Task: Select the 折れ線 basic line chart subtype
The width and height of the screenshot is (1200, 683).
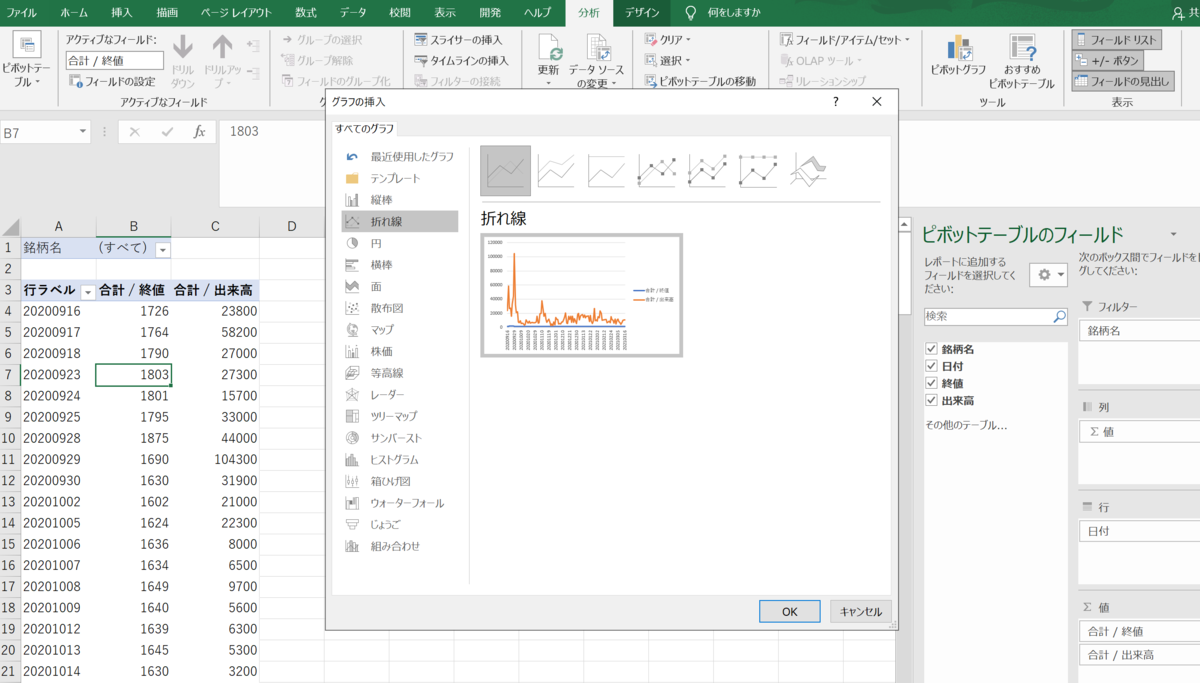Action: tap(506, 171)
